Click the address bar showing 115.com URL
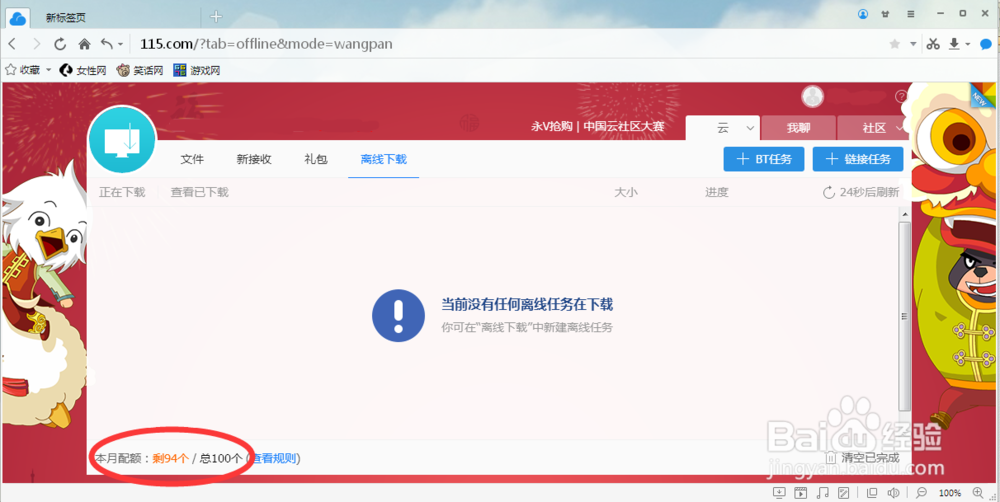The height and width of the screenshot is (502, 1000). coord(267,44)
